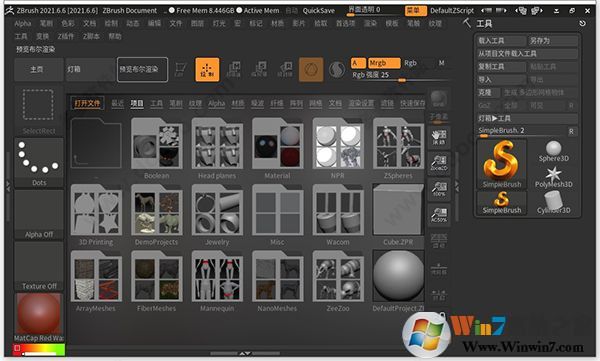
Task: Select the Rotate transform icon
Action: click(285, 70)
